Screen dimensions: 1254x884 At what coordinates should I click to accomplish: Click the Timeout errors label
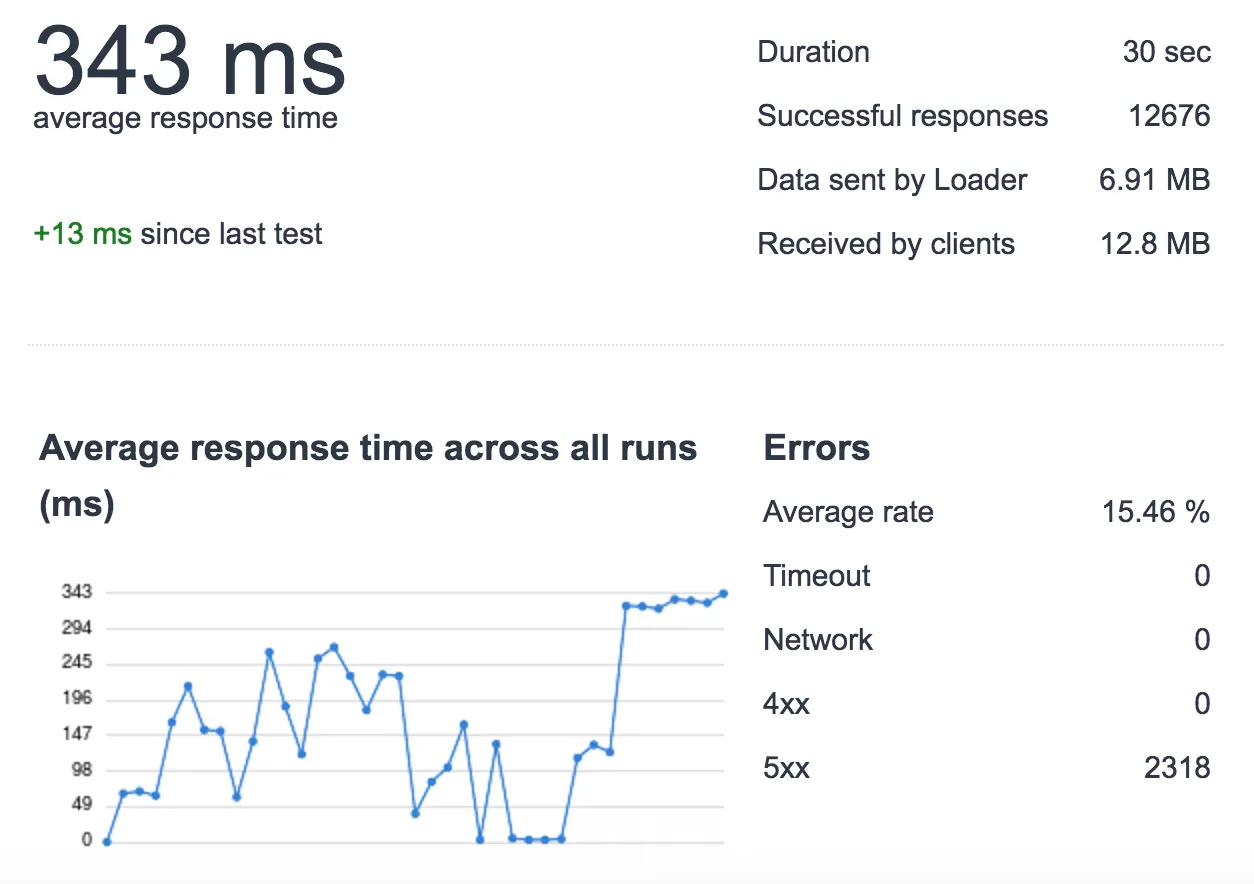pos(816,576)
